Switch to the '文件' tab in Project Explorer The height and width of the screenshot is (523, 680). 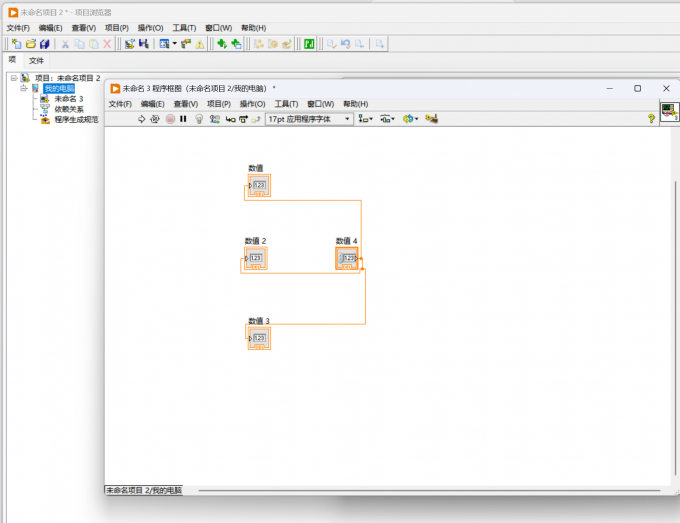click(x=36, y=60)
